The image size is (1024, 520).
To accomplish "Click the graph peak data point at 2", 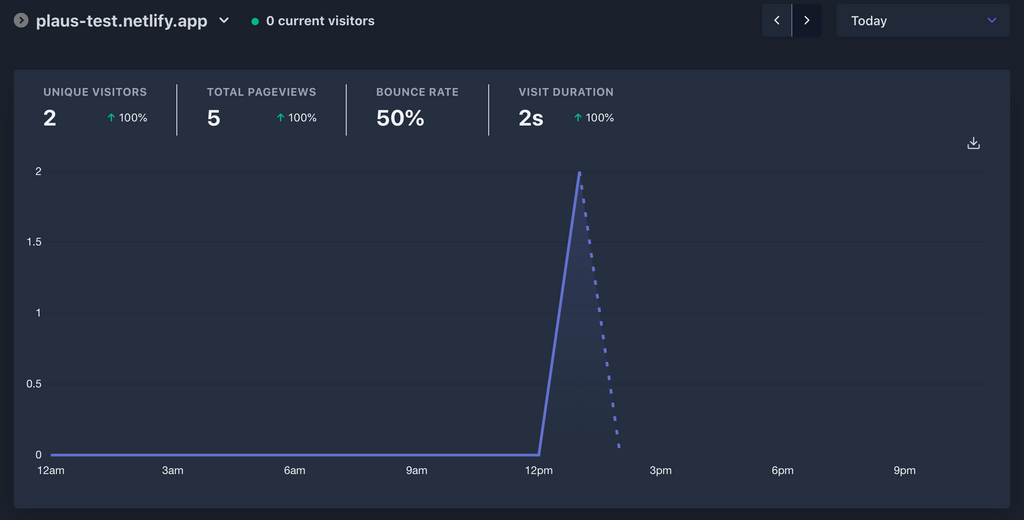I will (x=579, y=172).
